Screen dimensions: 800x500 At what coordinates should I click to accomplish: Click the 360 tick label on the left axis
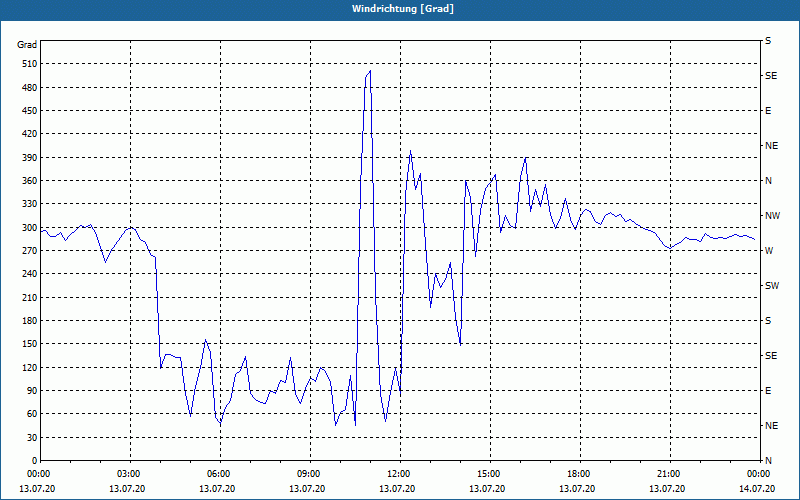tap(27, 181)
